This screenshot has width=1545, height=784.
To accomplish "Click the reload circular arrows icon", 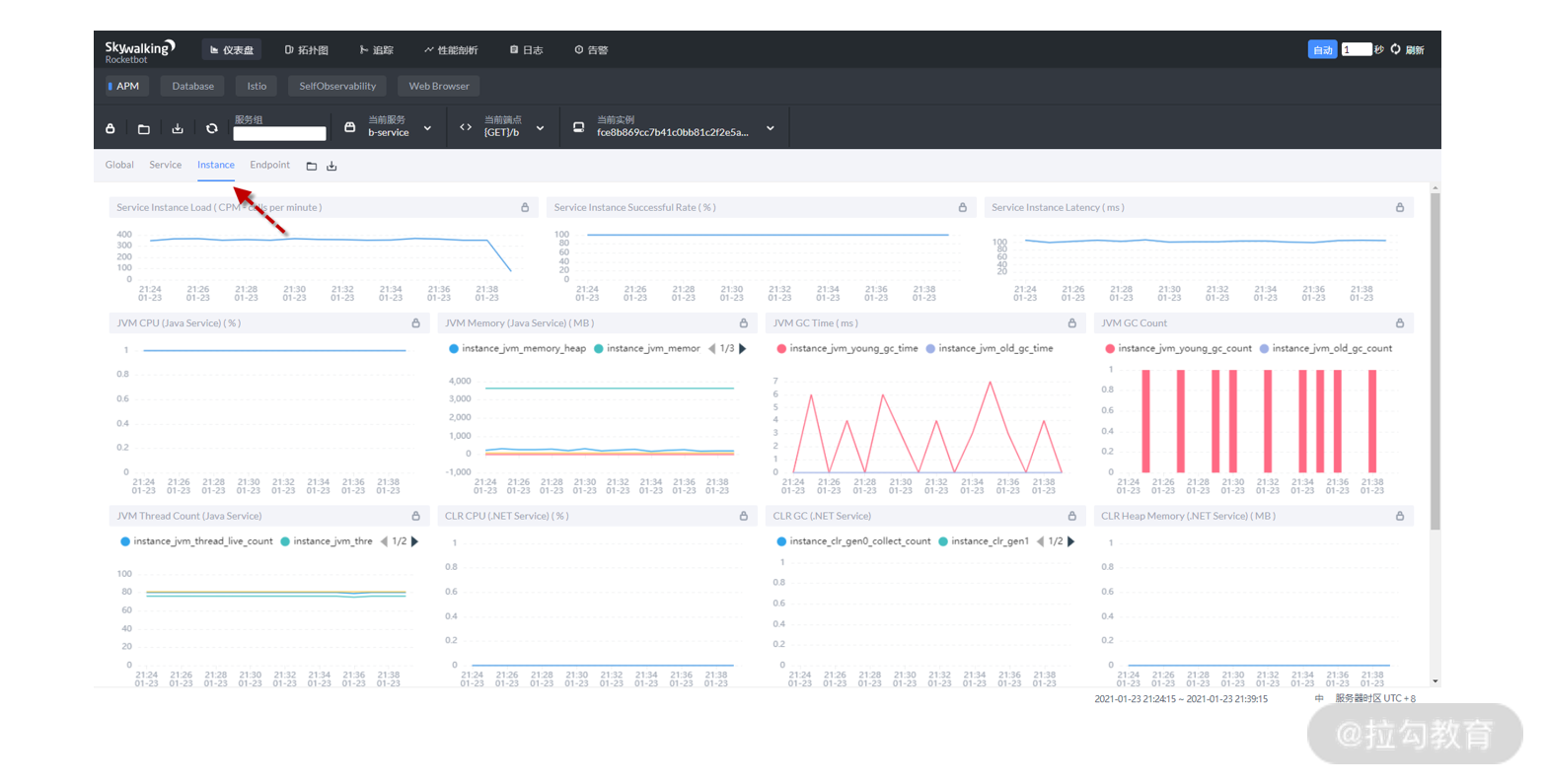I will click(x=211, y=128).
